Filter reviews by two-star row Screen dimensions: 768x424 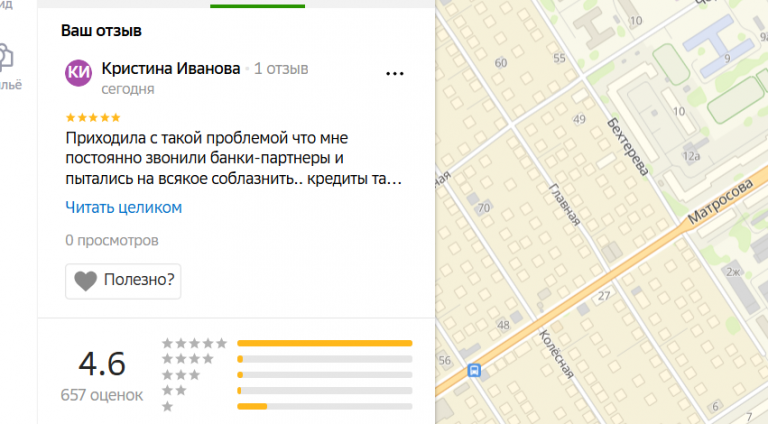[288, 391]
